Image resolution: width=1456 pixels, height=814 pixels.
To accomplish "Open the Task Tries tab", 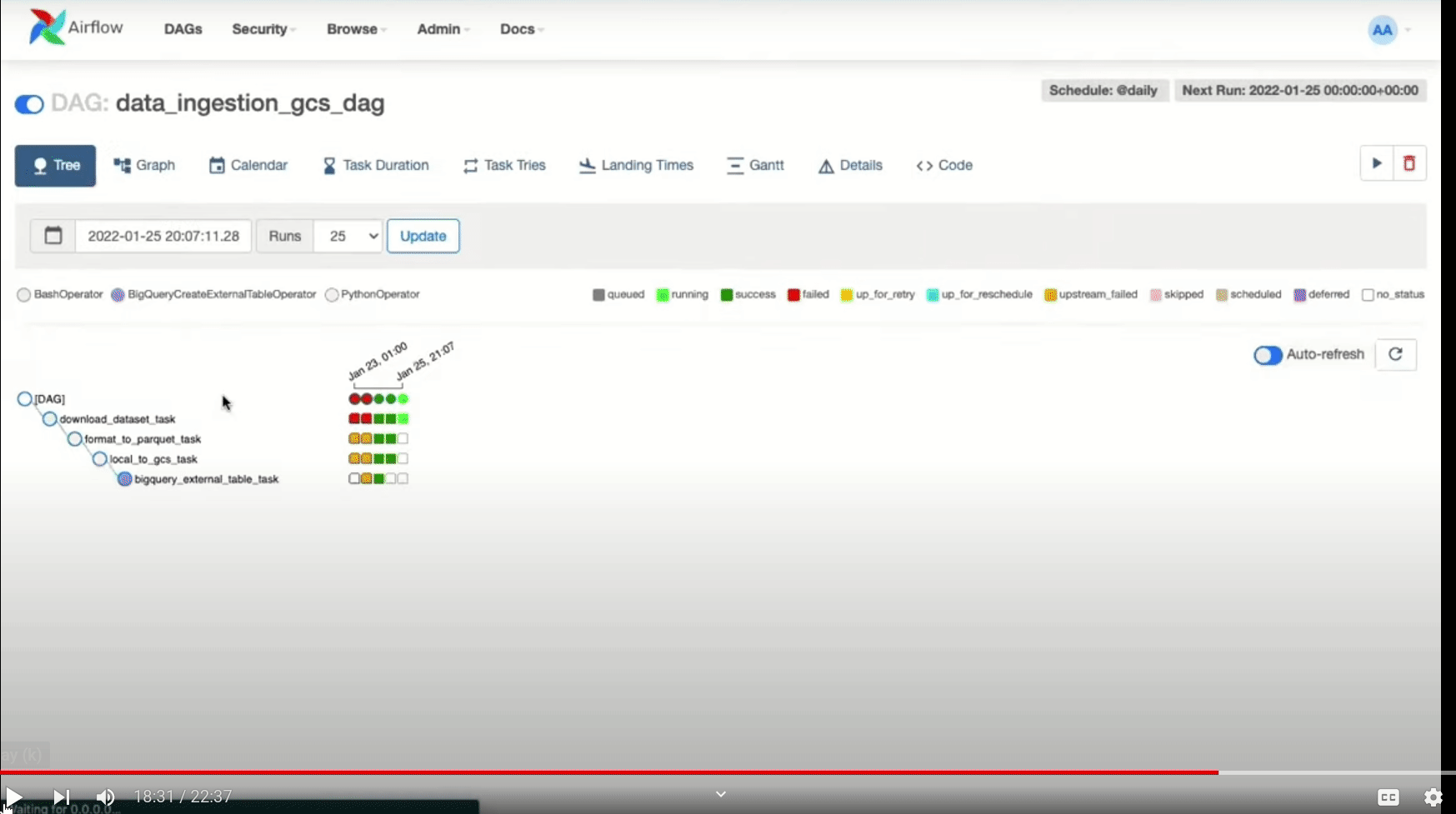I will tap(504, 165).
